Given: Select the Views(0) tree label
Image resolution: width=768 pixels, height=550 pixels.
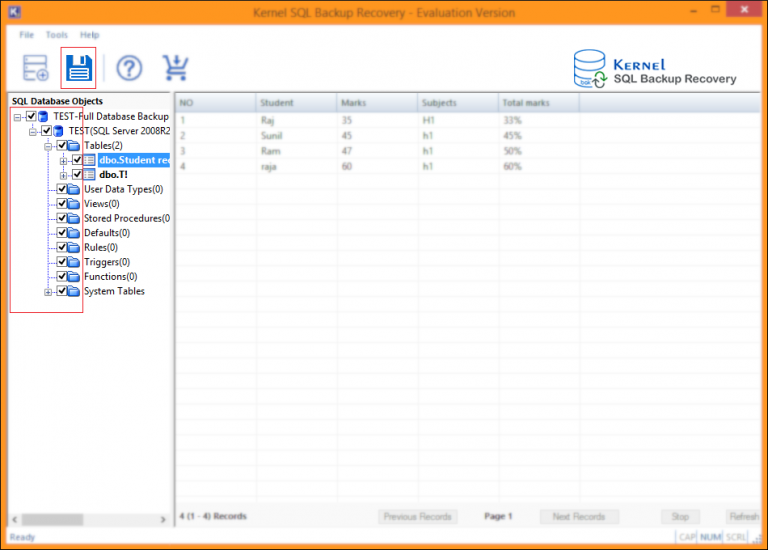Looking at the screenshot, I should point(102,204).
